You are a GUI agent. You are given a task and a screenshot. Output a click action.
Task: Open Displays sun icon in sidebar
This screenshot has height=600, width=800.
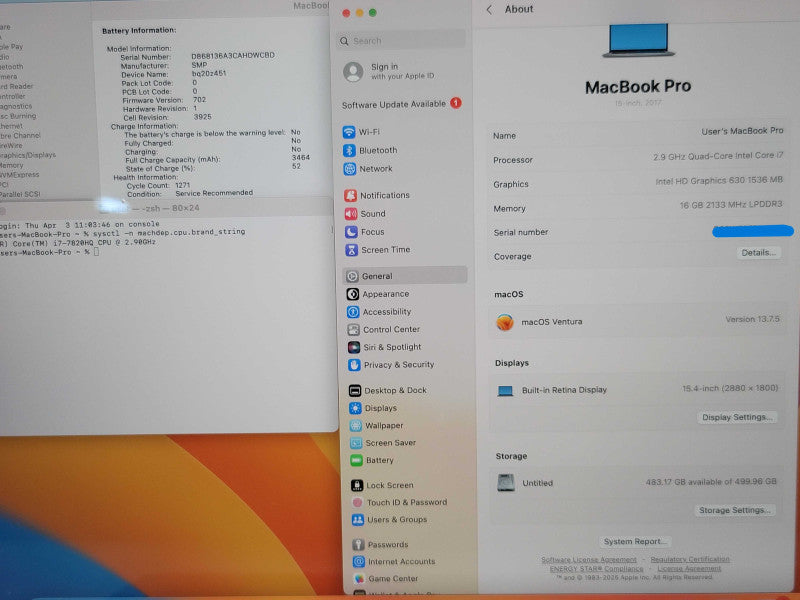(356, 408)
